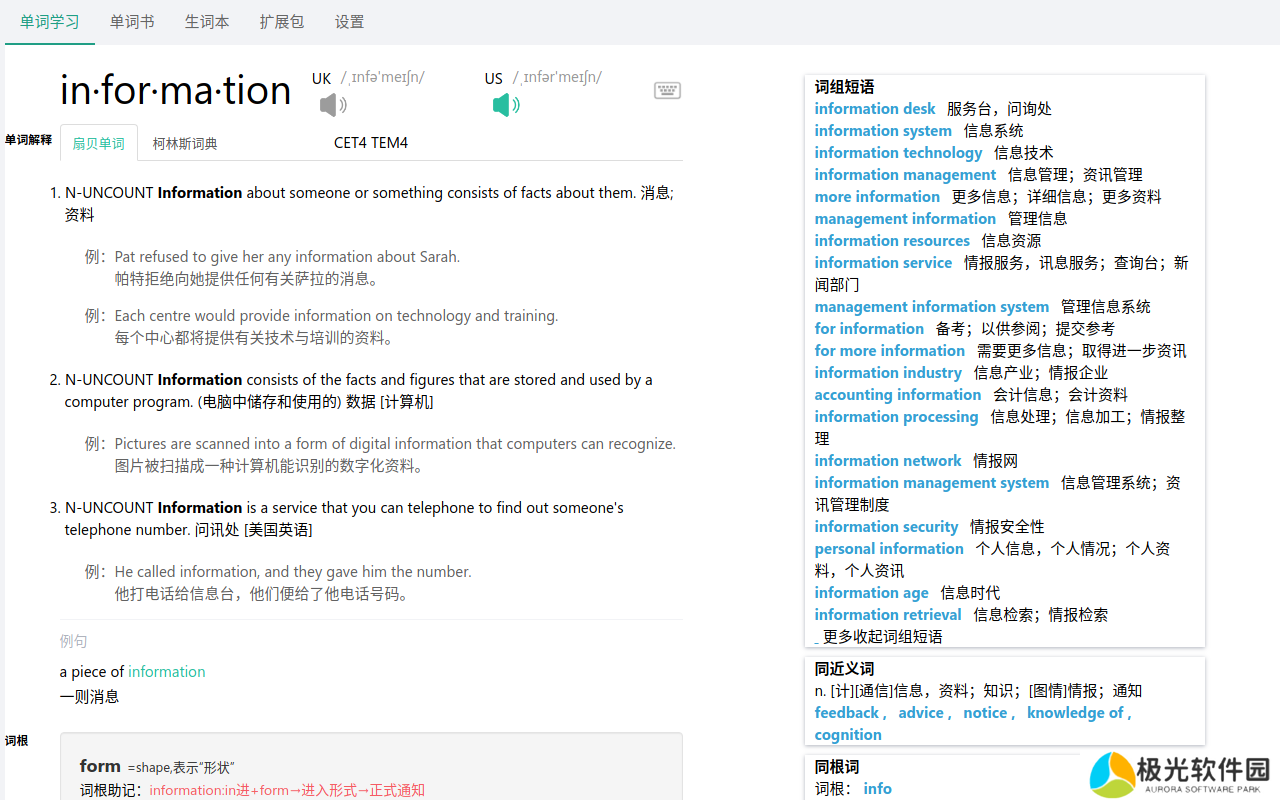
Task: Open the 'information retrieval' phrase link
Action: [887, 615]
